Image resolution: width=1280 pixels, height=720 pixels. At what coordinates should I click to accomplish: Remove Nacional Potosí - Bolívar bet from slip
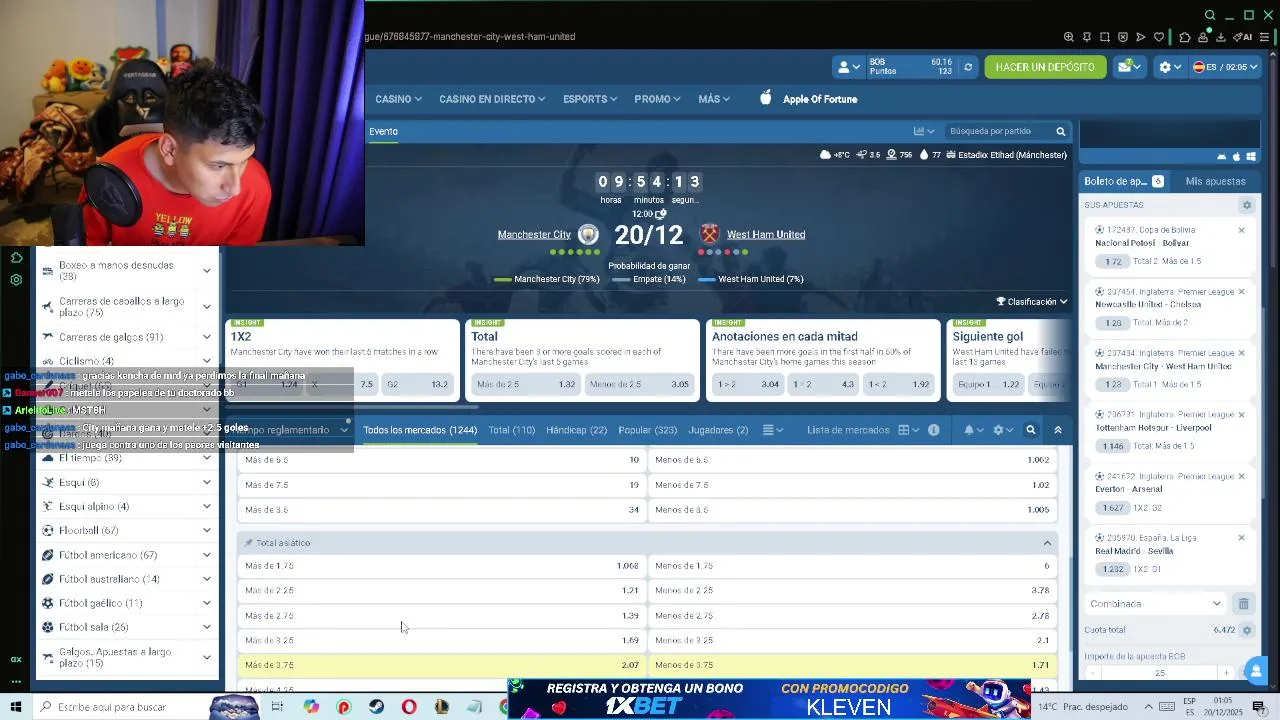[1242, 230]
